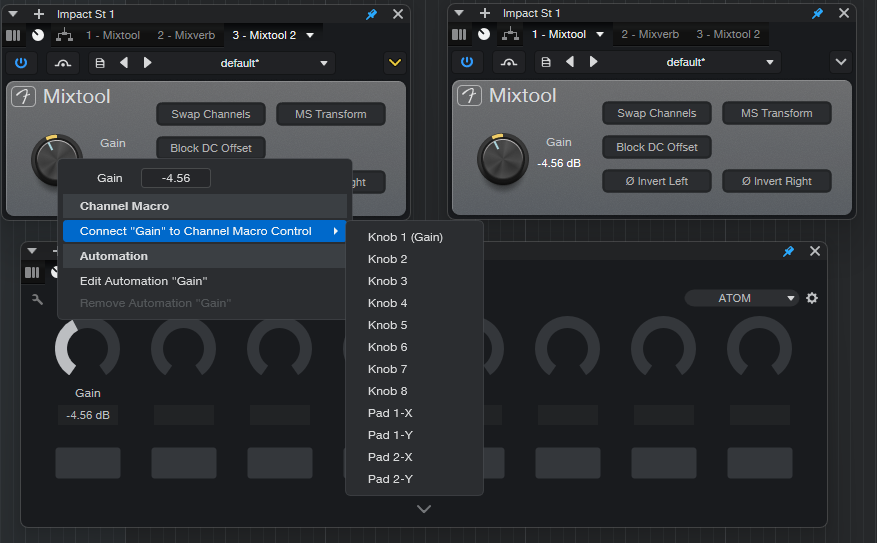The width and height of the screenshot is (877, 543).
Task: Click the Fender logo in right Mixtool
Action: 469,95
